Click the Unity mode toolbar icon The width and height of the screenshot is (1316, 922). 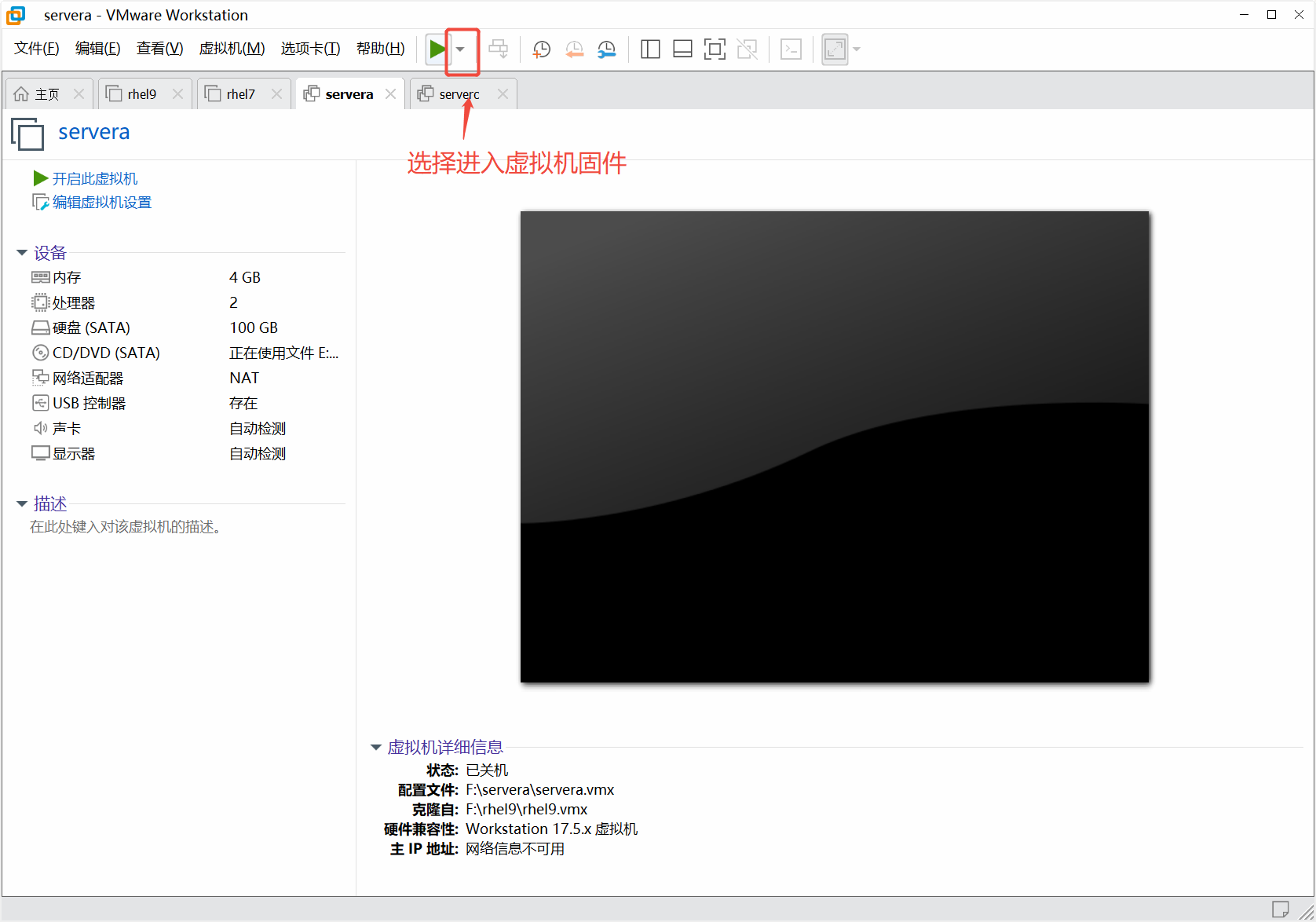[748, 49]
